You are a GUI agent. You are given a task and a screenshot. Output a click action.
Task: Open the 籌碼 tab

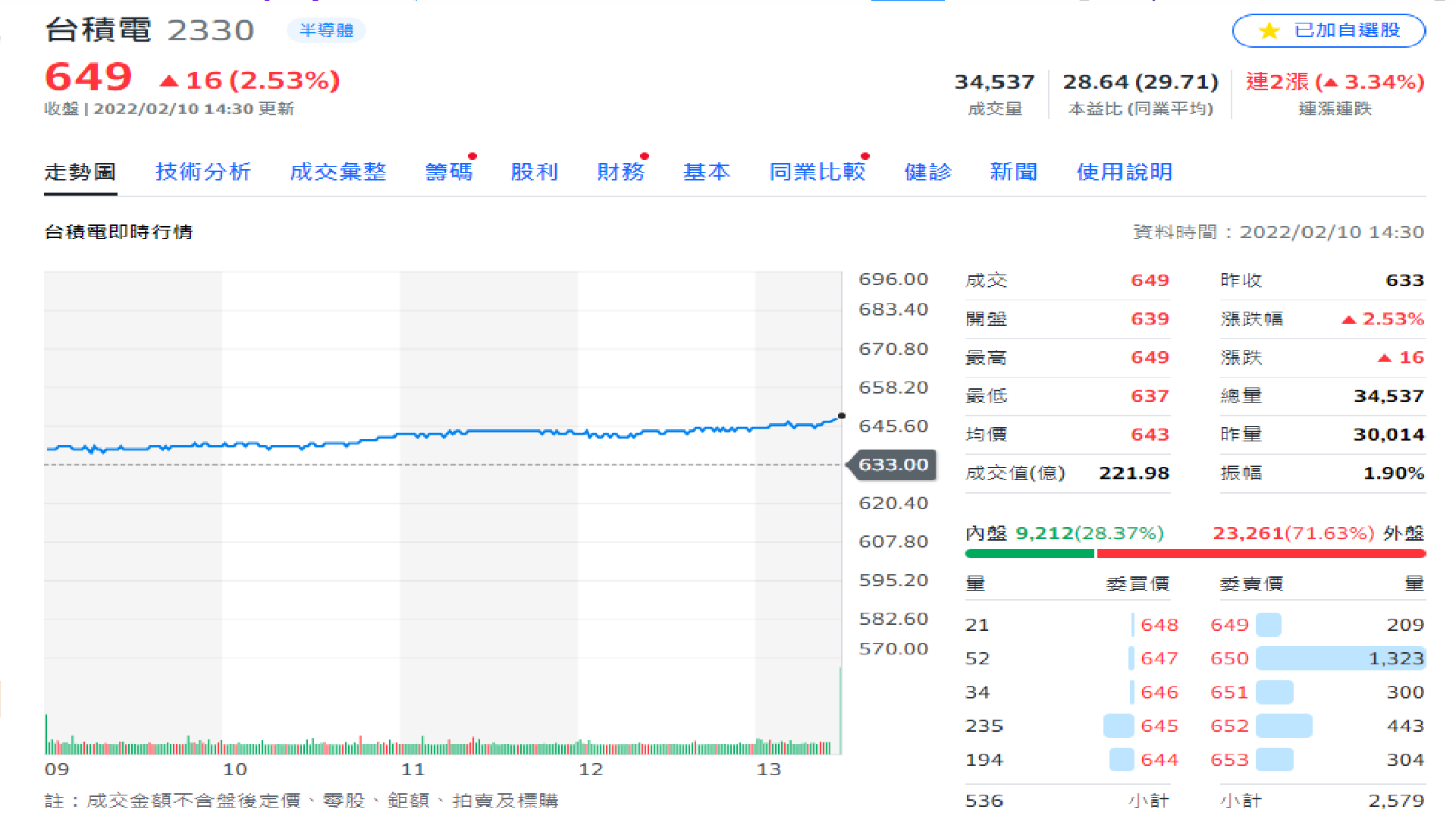pos(449,172)
